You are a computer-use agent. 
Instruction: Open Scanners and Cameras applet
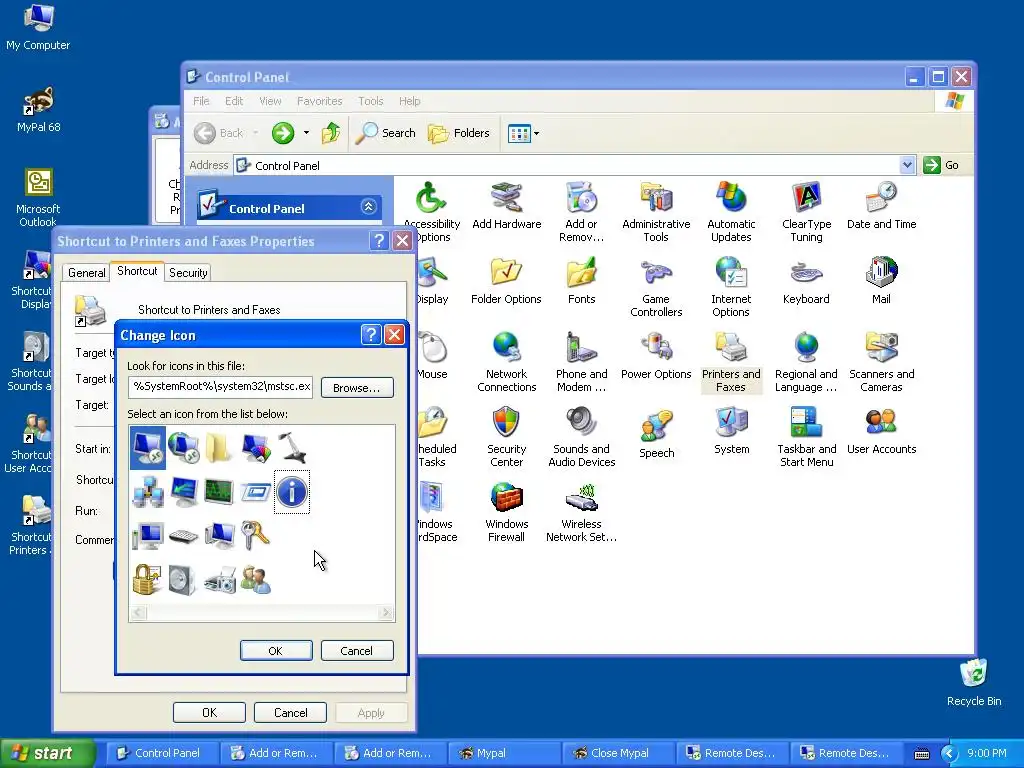tap(882, 362)
